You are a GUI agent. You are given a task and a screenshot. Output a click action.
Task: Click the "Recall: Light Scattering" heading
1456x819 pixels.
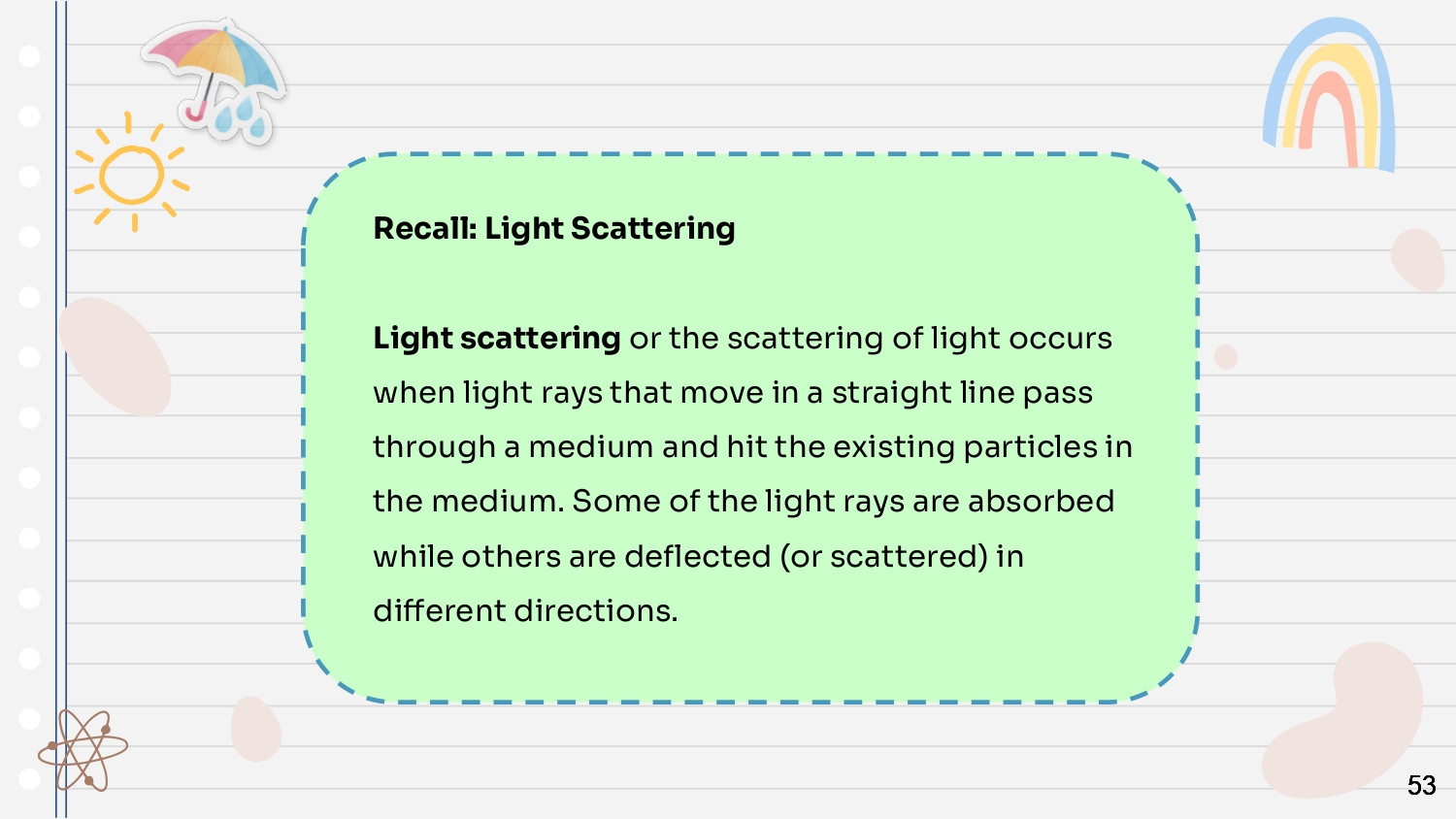[x=554, y=229]
